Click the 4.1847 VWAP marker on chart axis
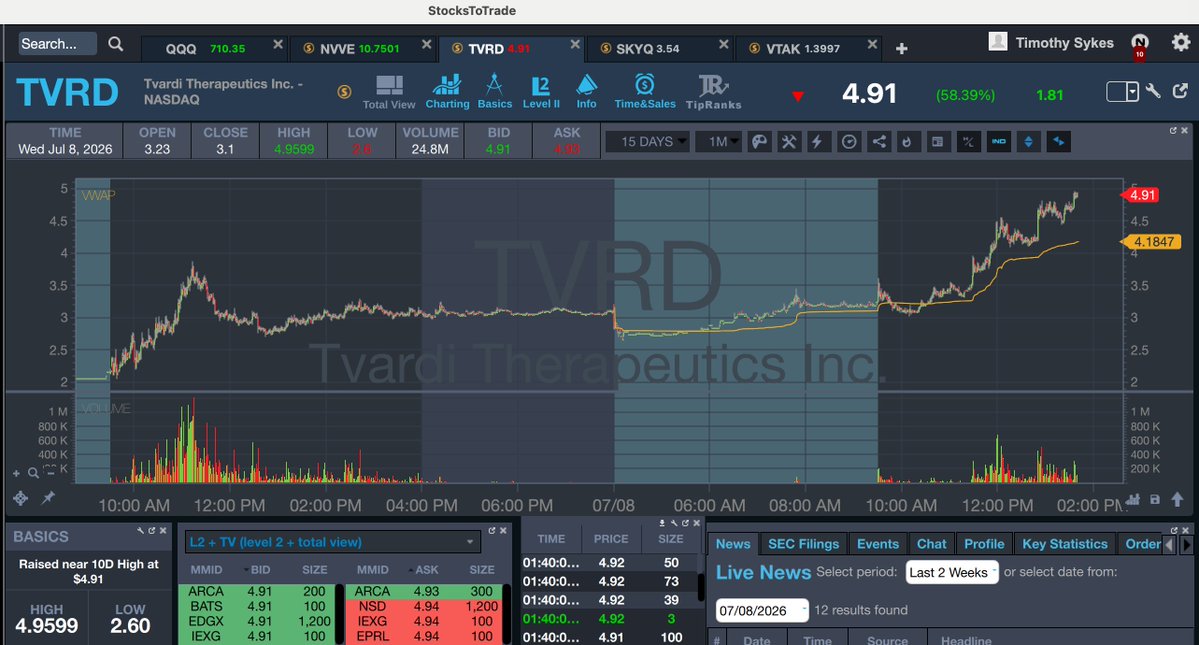Viewport: 1199px width, 645px height. (1152, 241)
